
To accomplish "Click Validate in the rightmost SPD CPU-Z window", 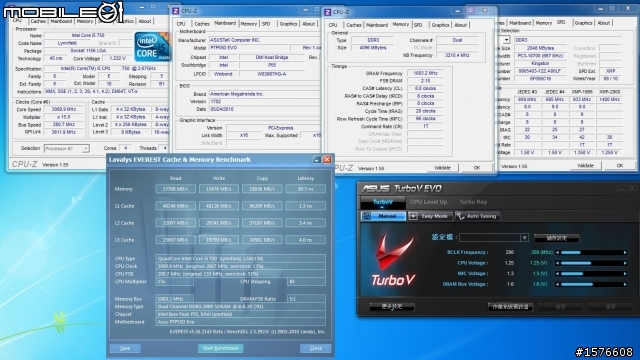I will click(585, 165).
